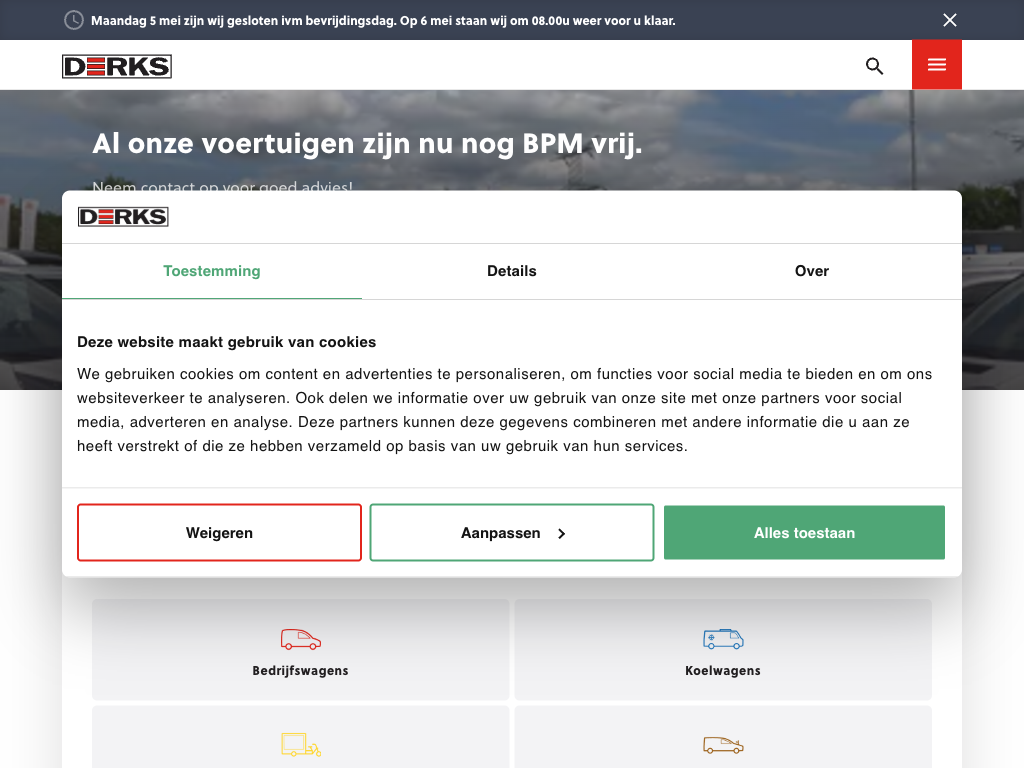This screenshot has width=1024, height=768.
Task: Open the Details tab
Action: [x=512, y=271]
